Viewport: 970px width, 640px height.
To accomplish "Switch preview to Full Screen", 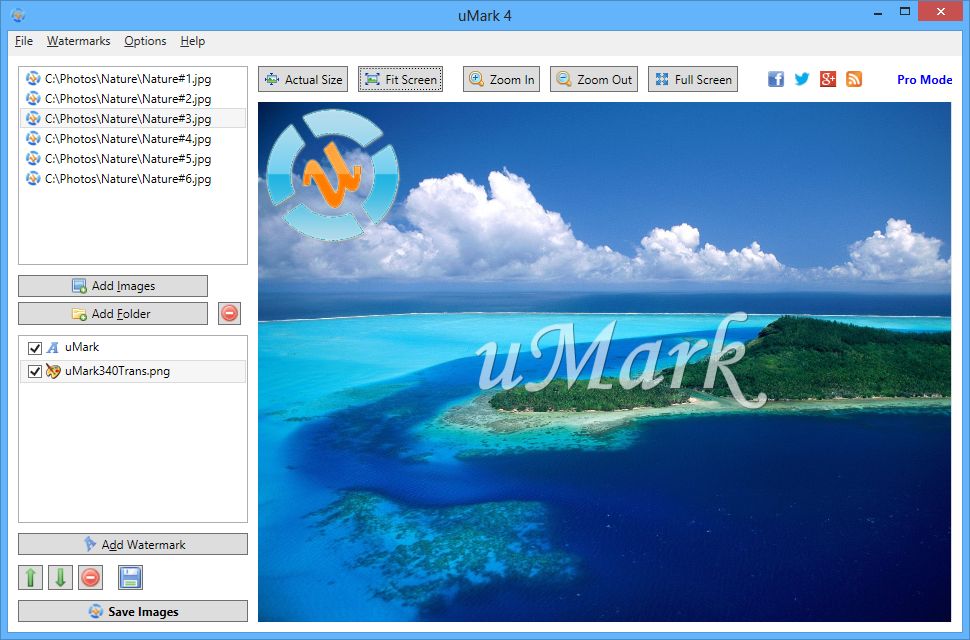I will coord(693,79).
